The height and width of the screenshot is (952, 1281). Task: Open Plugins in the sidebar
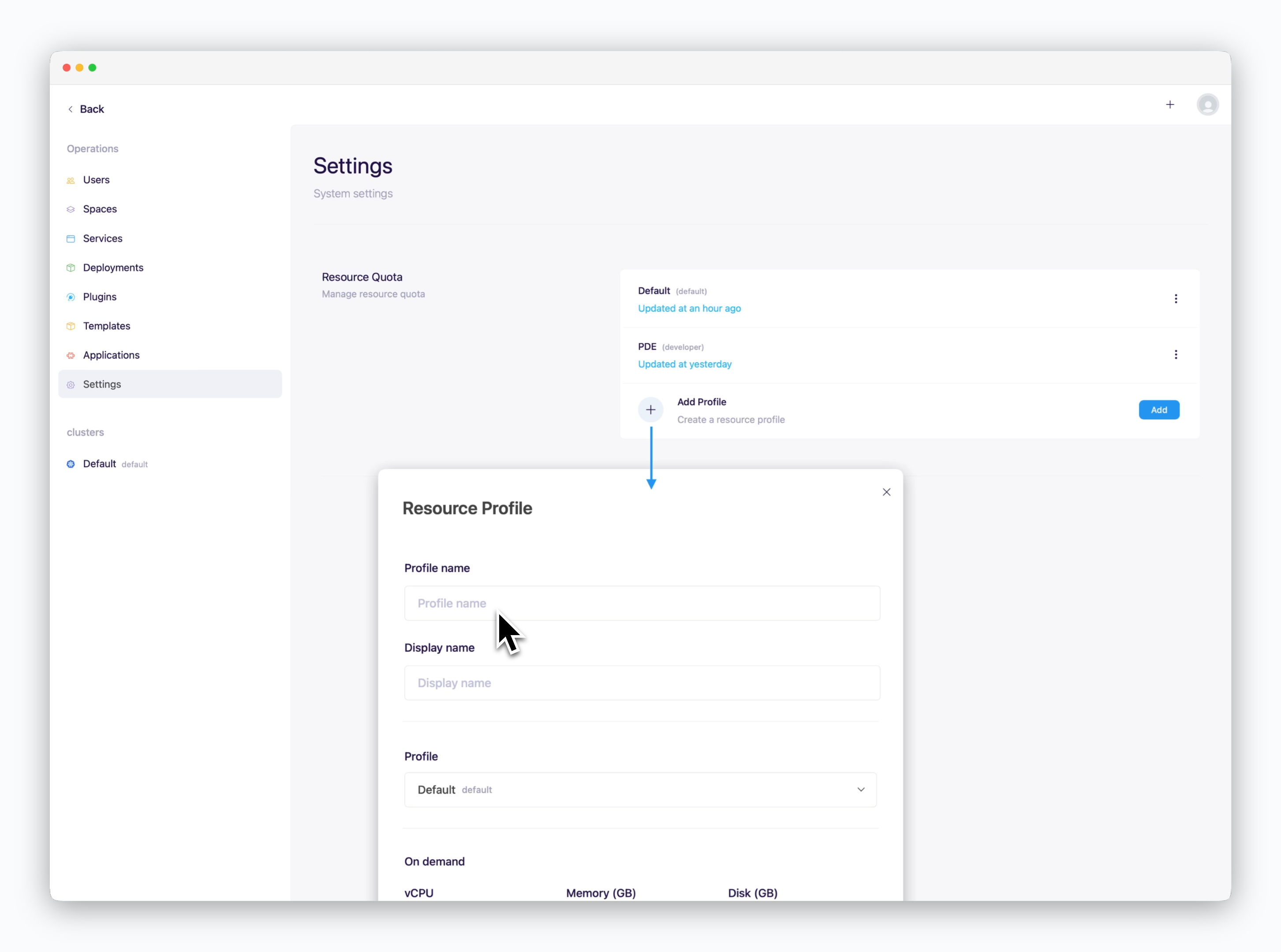170,297
